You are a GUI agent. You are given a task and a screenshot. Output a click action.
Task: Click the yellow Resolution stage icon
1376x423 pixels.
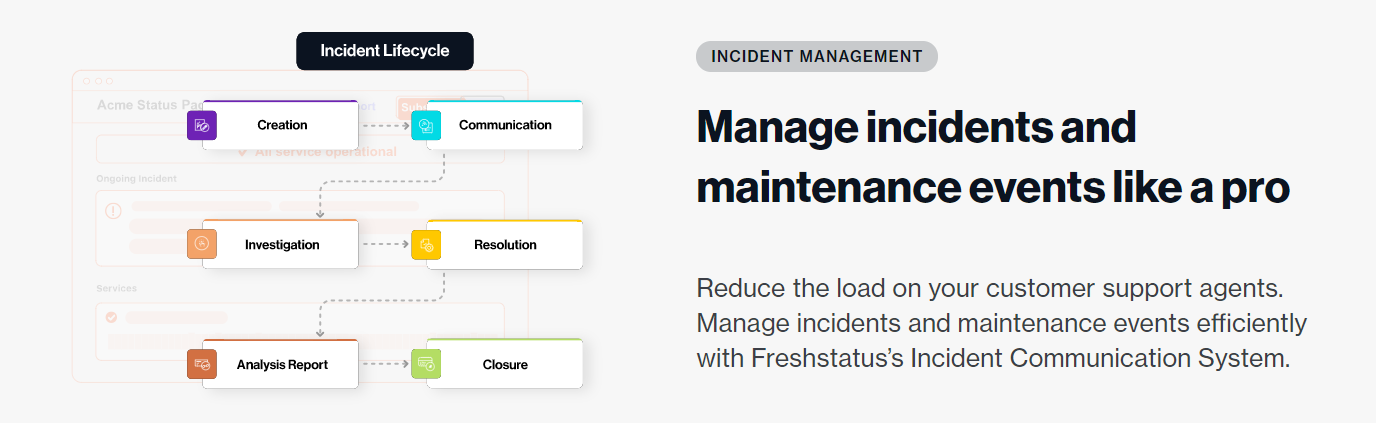point(426,244)
